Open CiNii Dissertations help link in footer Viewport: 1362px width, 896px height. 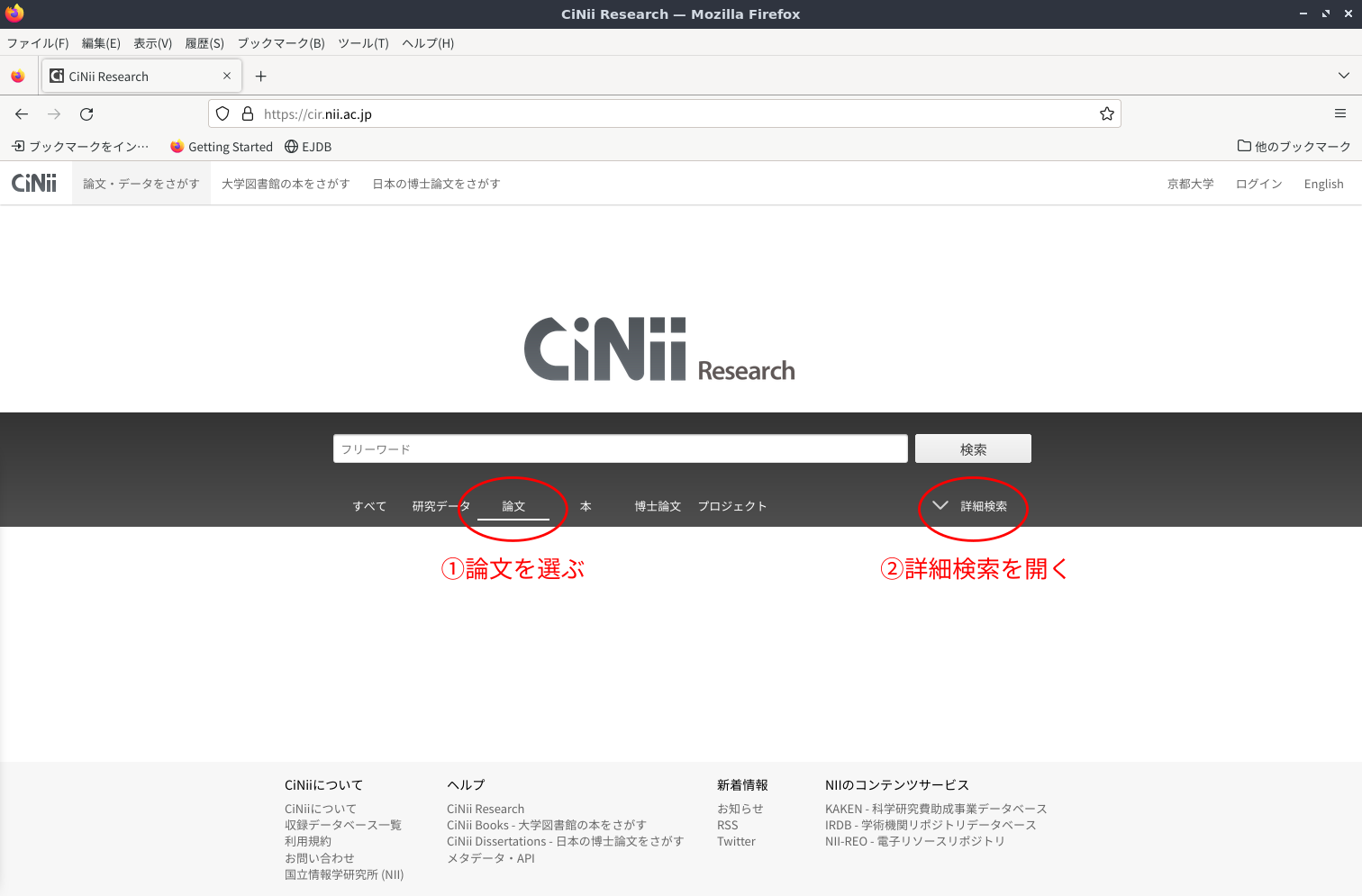click(566, 841)
